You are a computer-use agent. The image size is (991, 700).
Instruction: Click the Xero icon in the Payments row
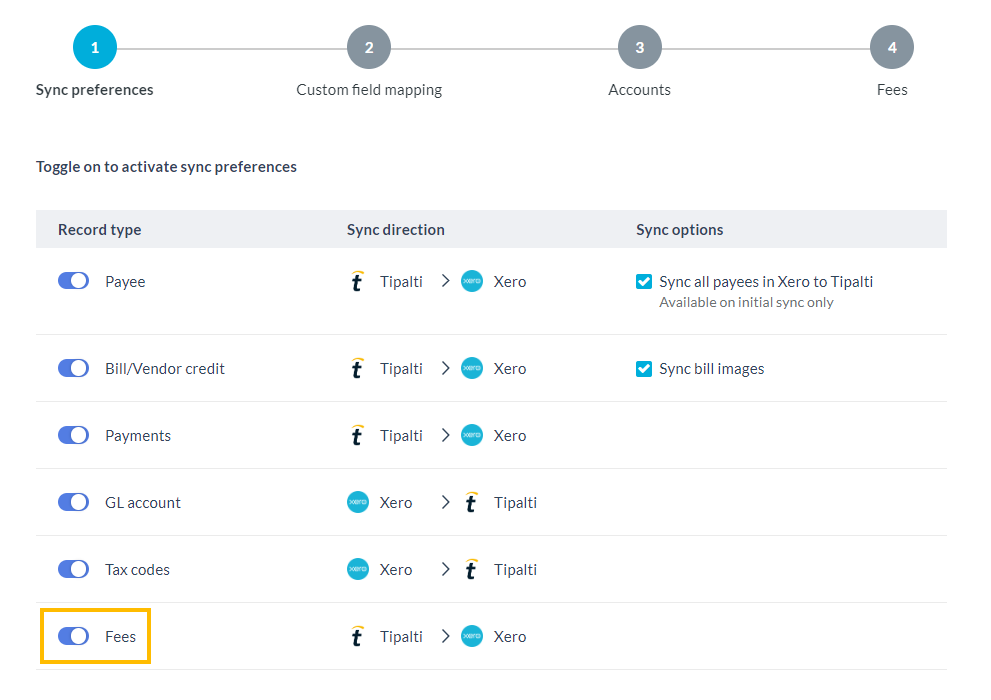(470, 435)
